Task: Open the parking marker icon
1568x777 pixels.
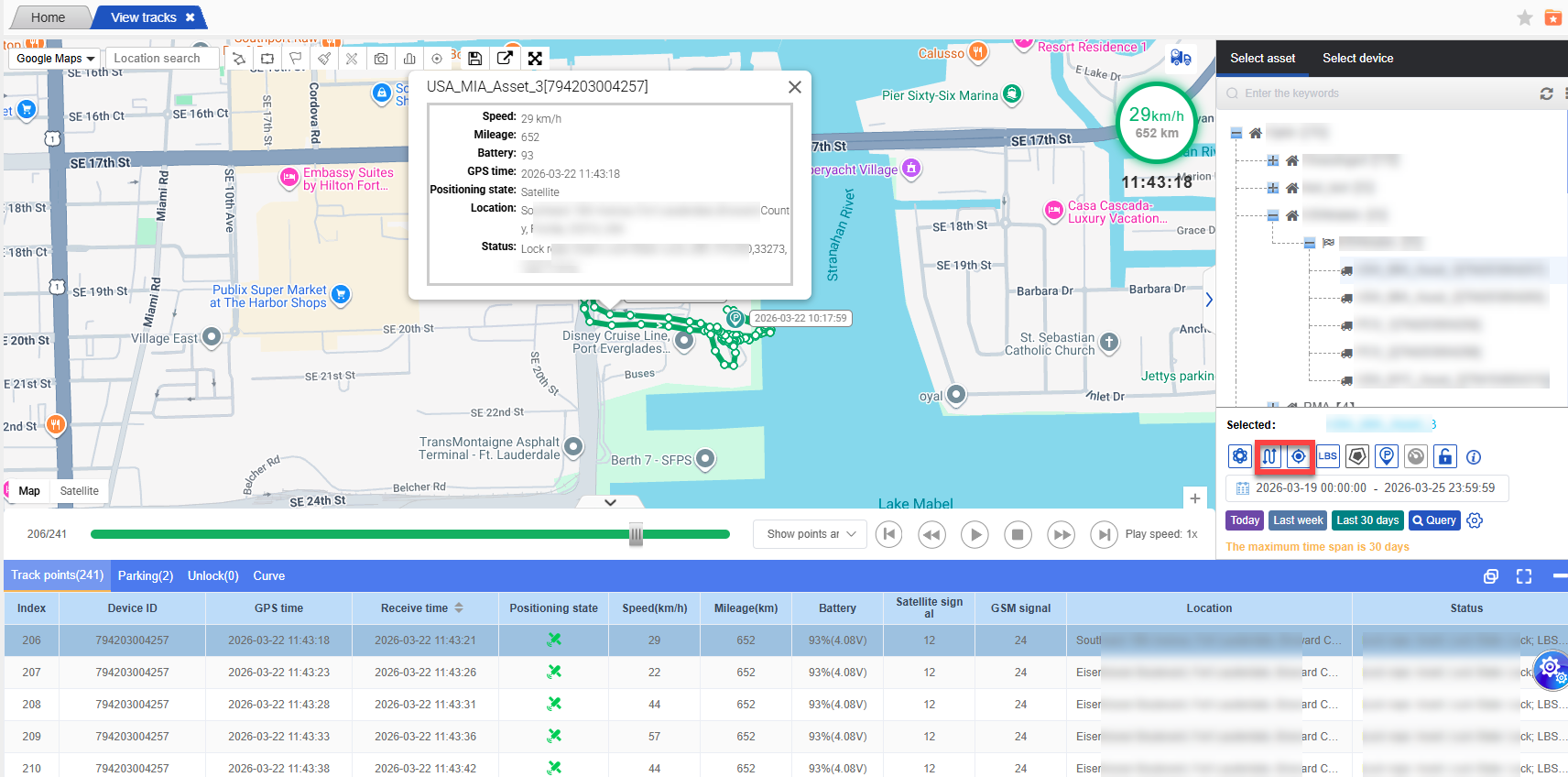Action: click(1387, 456)
